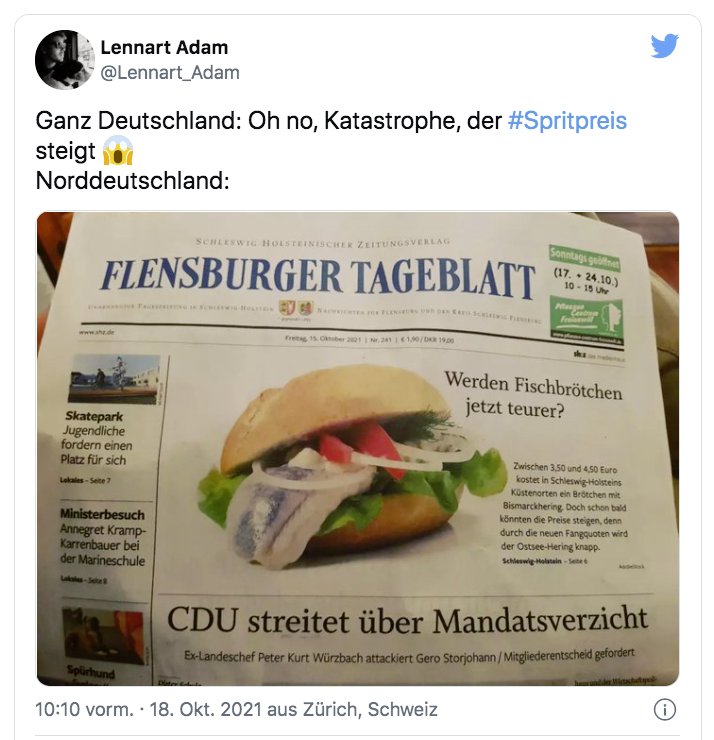The width and height of the screenshot is (714, 740).
Task: Click the Werden Fischbrötchen jetzt teurer headline
Action: [x=533, y=395]
